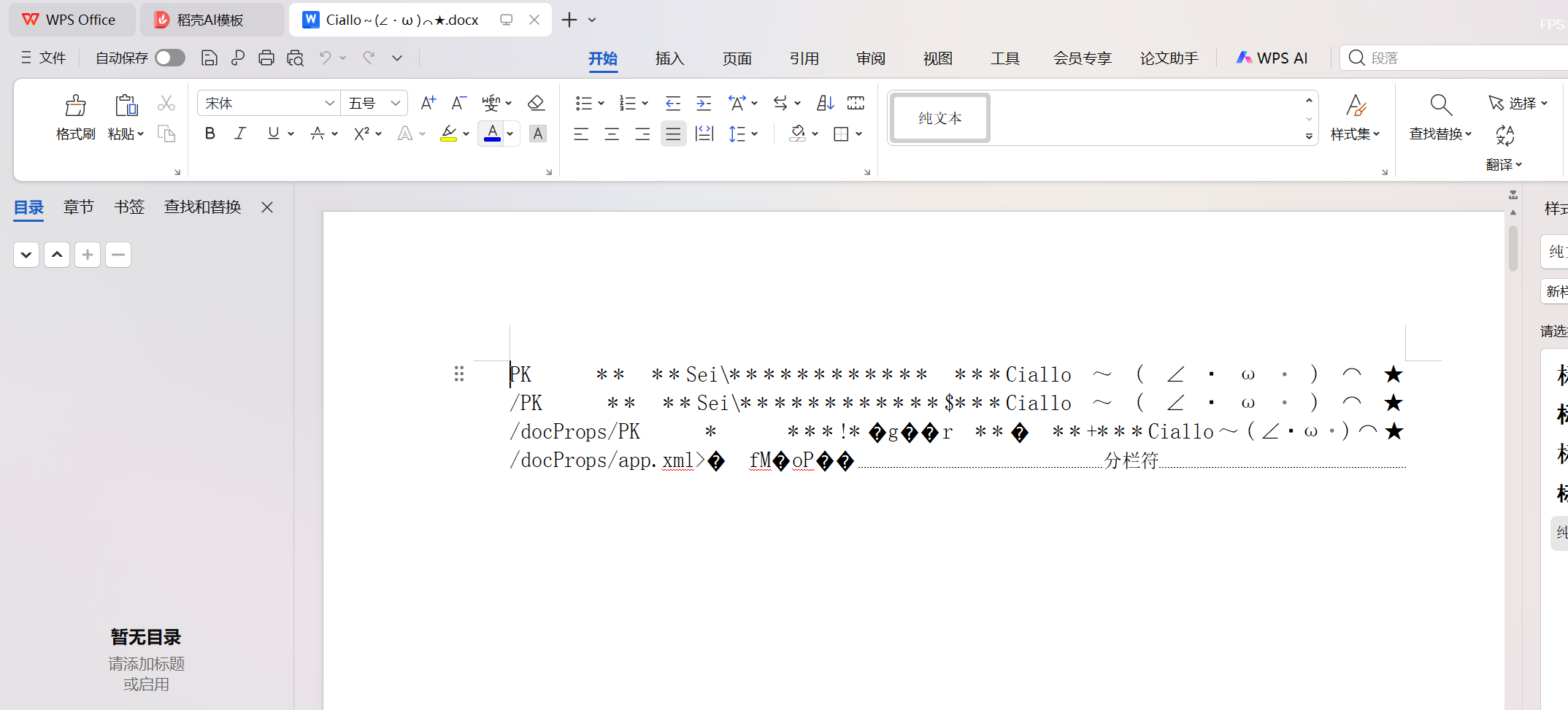Open the font color dropdown arrow
The image size is (1568, 710).
(510, 134)
